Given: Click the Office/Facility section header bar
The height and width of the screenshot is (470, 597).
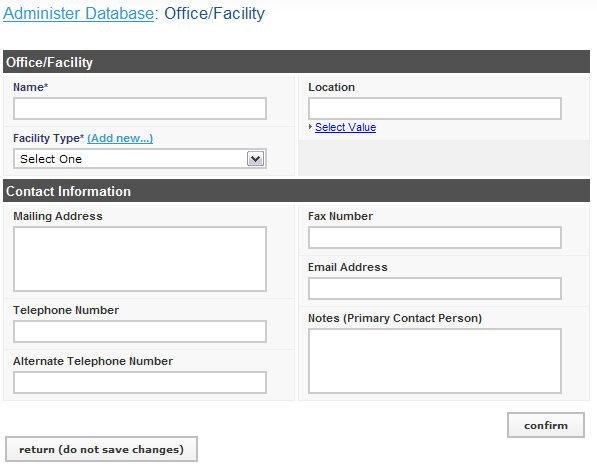Looking at the screenshot, I should coord(296,62).
